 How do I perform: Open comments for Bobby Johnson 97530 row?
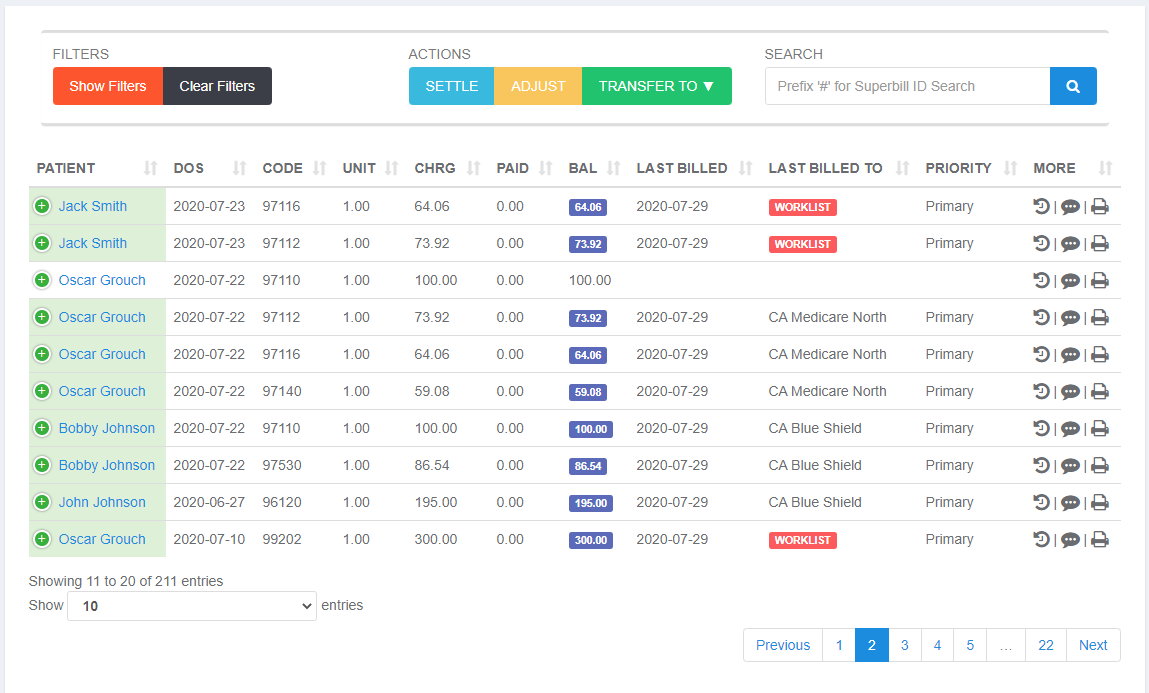[1071, 465]
